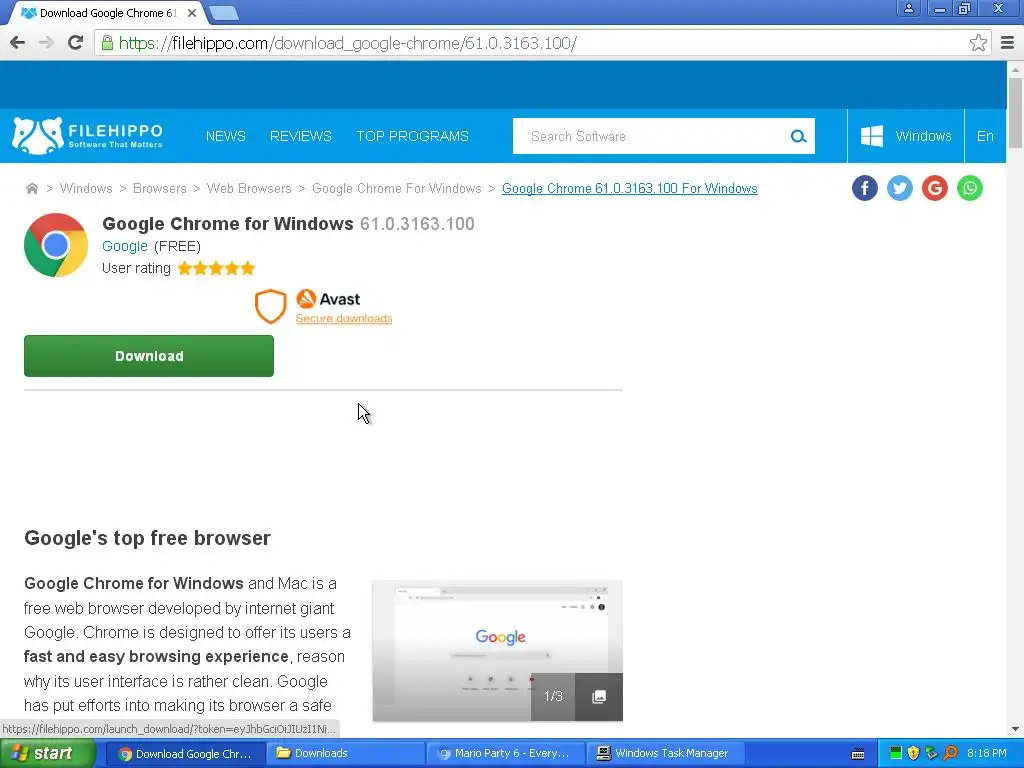
Task: Go to Browsers breadcrumb
Action: click(159, 189)
